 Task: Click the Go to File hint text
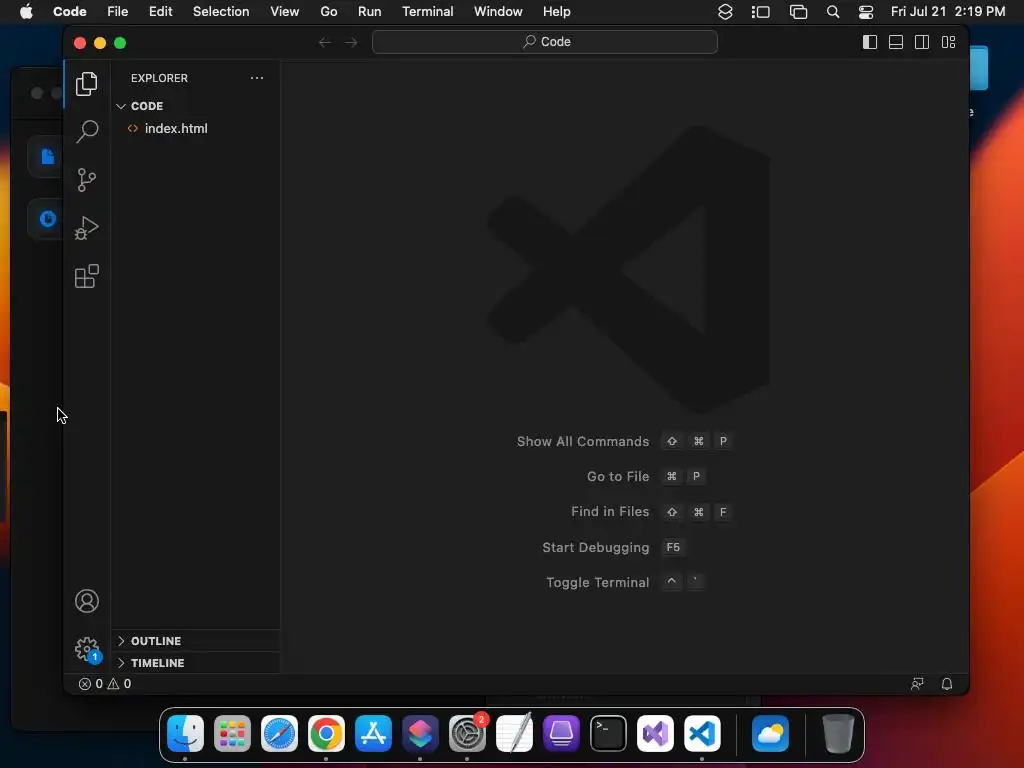tap(618, 477)
